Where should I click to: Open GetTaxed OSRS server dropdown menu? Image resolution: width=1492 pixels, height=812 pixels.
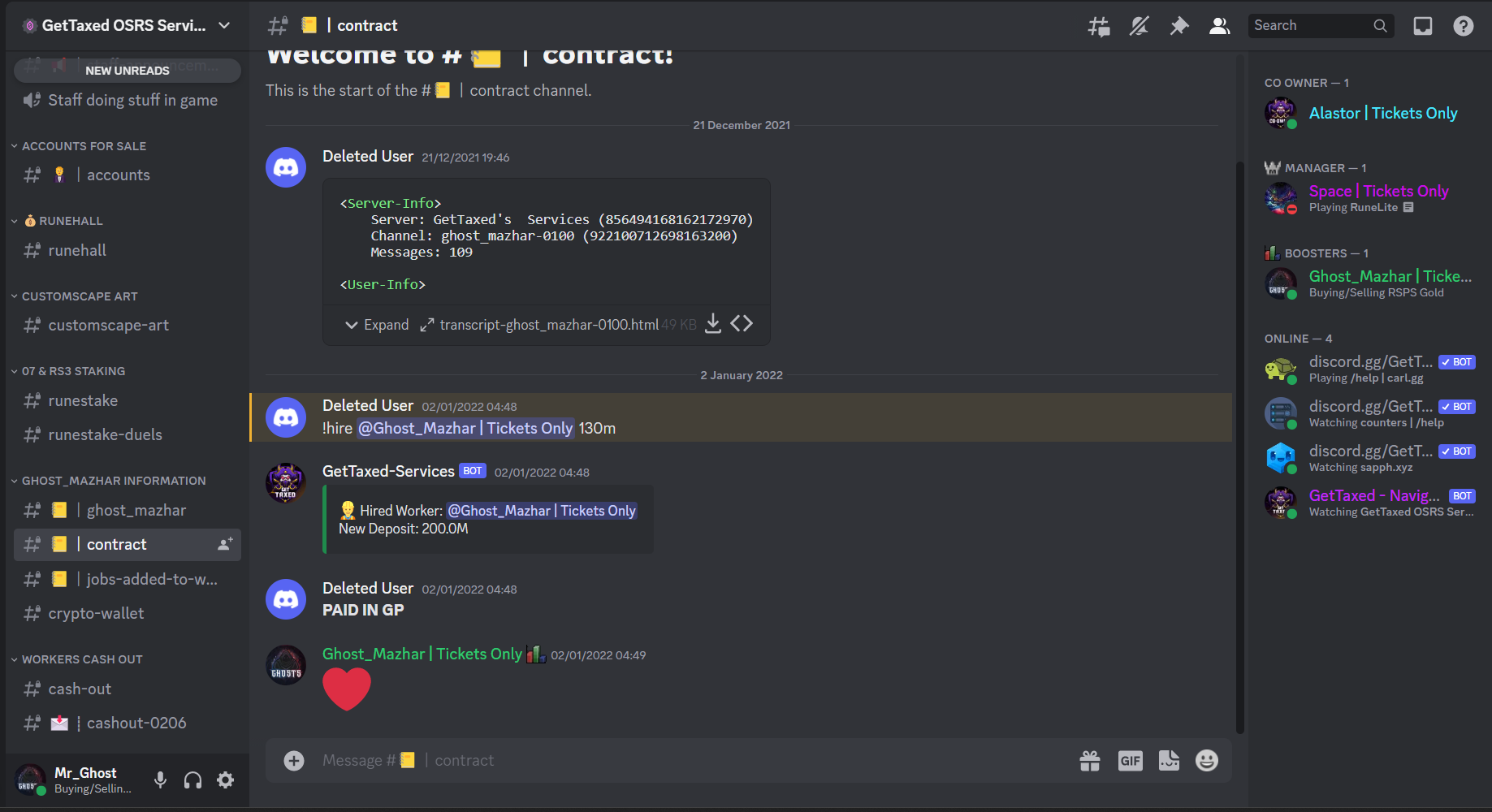click(x=127, y=25)
